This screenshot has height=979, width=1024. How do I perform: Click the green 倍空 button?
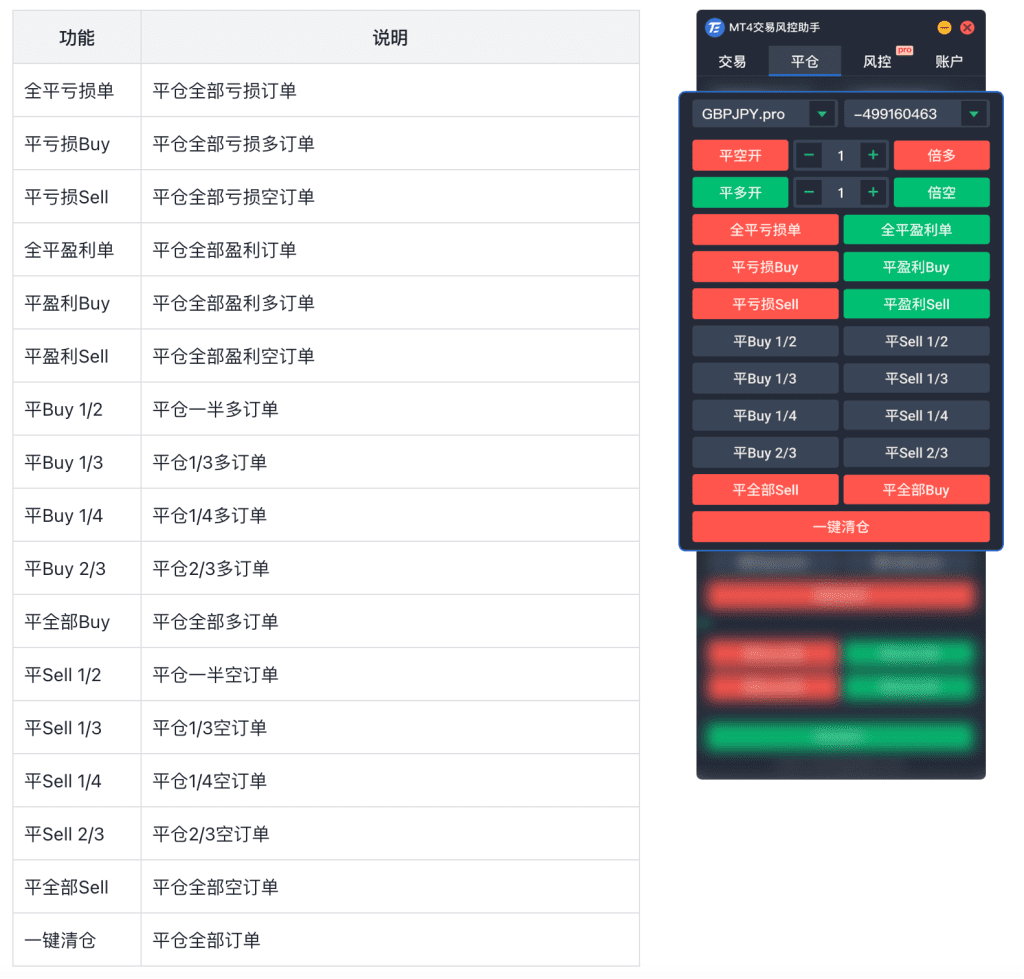[x=941, y=192]
